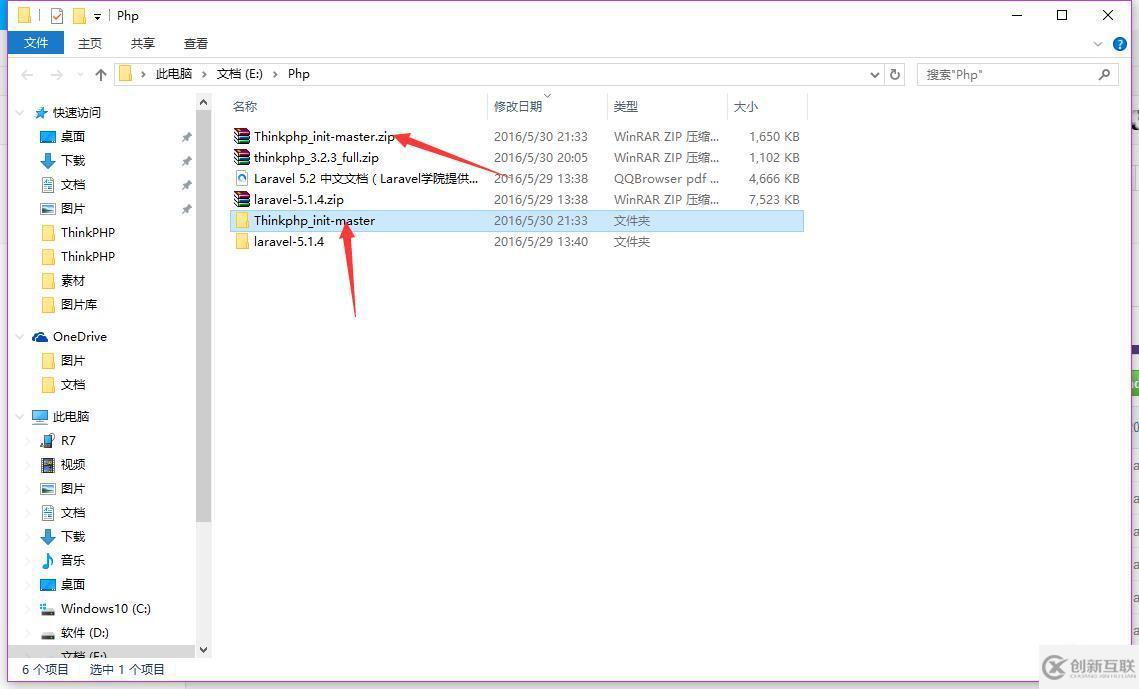Click the Forward navigation arrow
The width and height of the screenshot is (1139, 689).
(57, 74)
